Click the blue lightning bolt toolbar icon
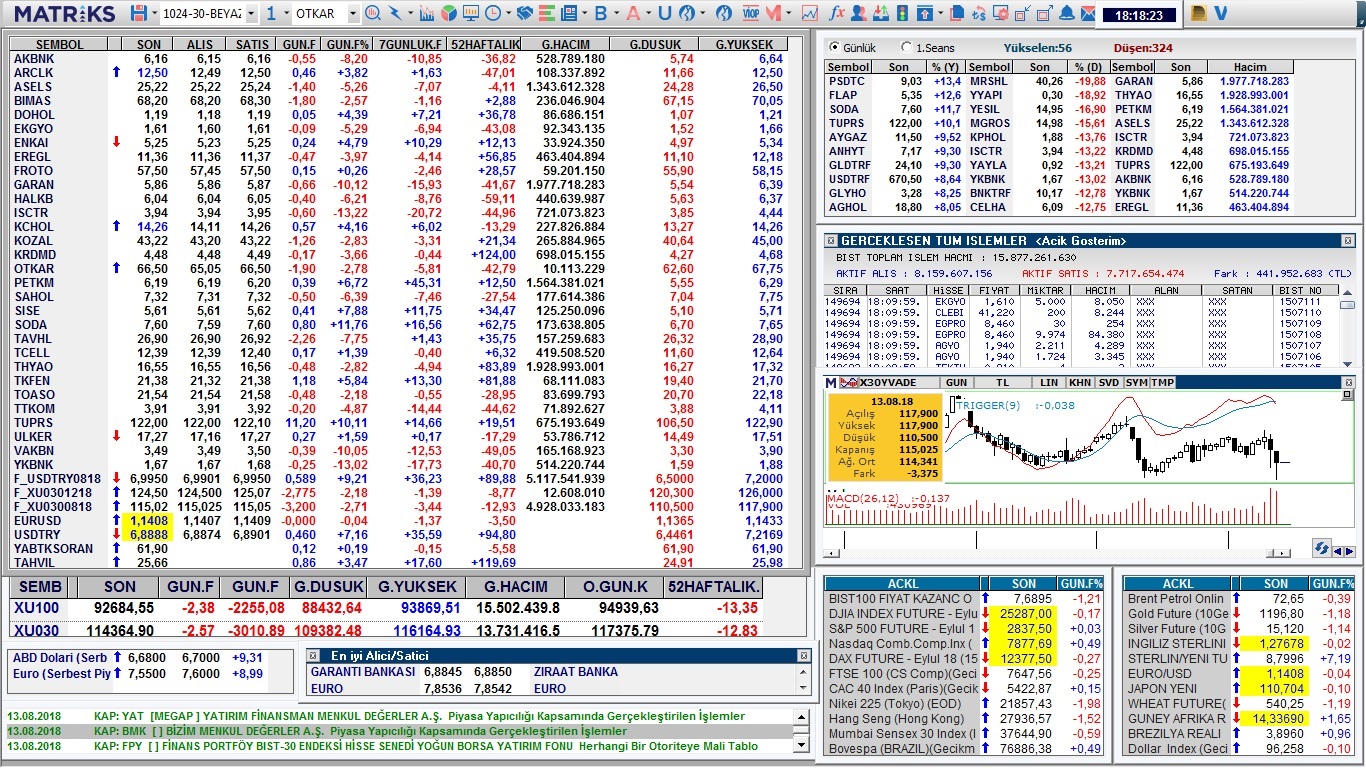 (x=395, y=13)
